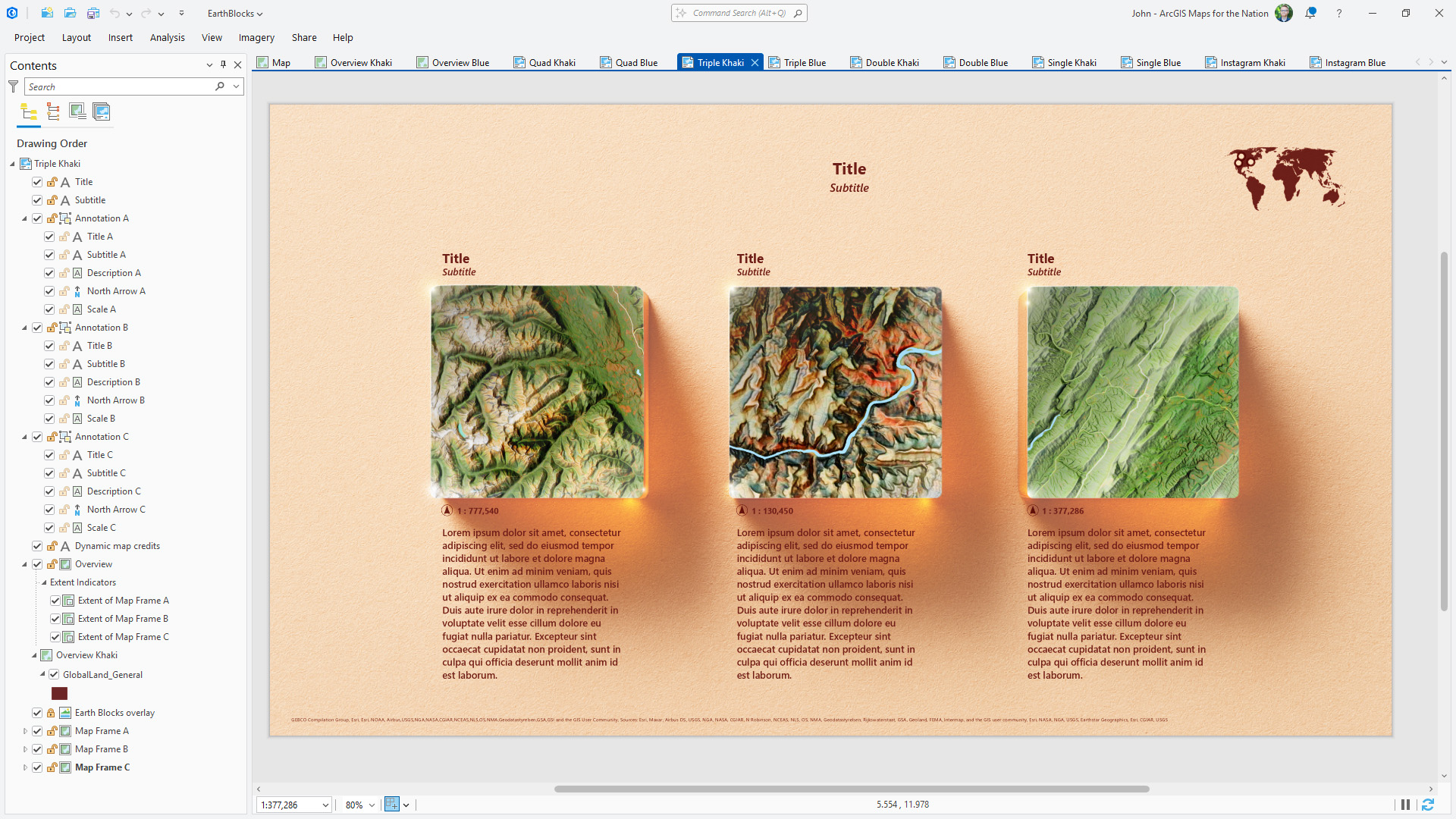
Task: Click the Contents filter funnel icon
Action: click(14, 86)
